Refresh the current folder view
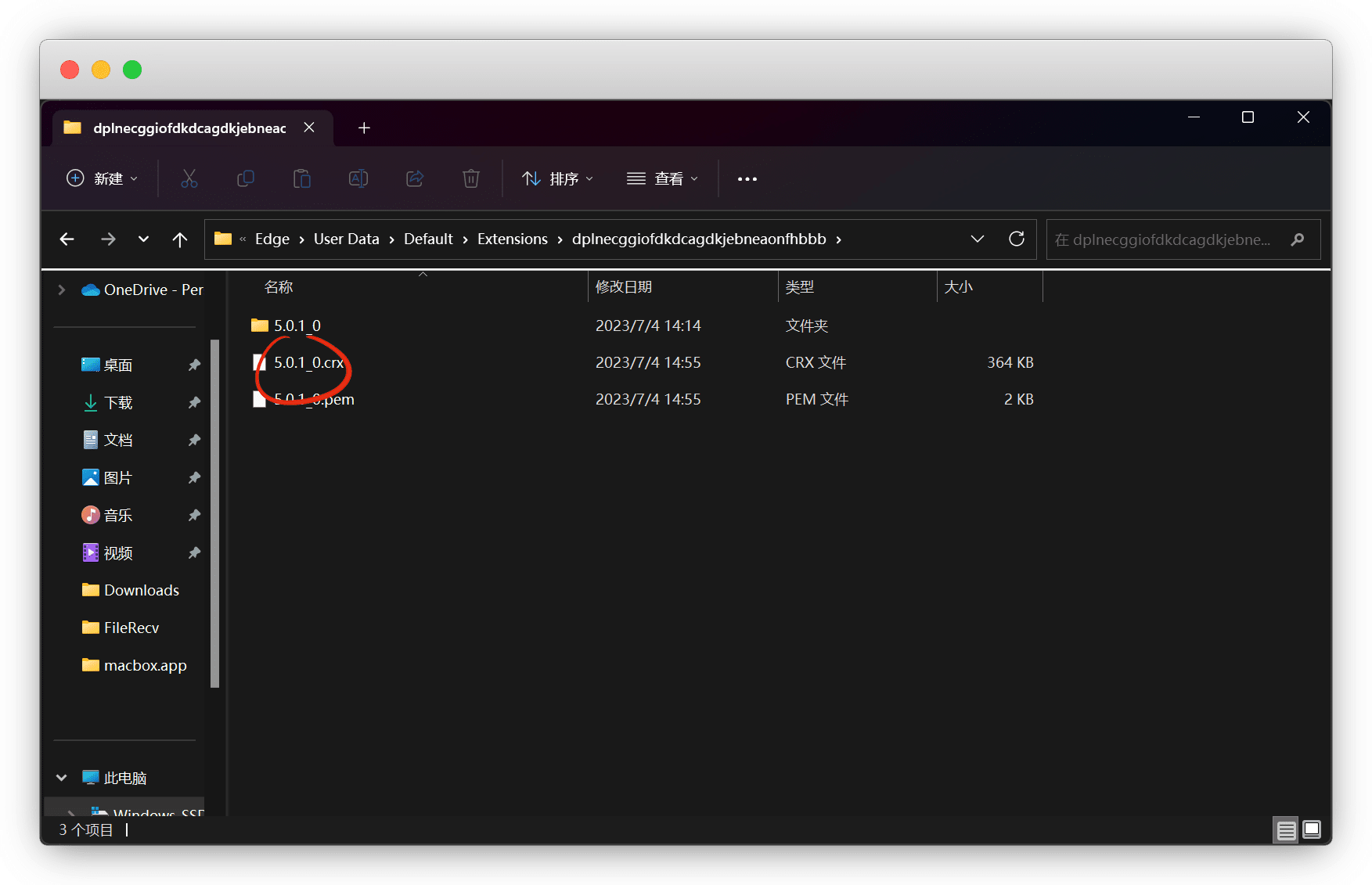 (1016, 239)
